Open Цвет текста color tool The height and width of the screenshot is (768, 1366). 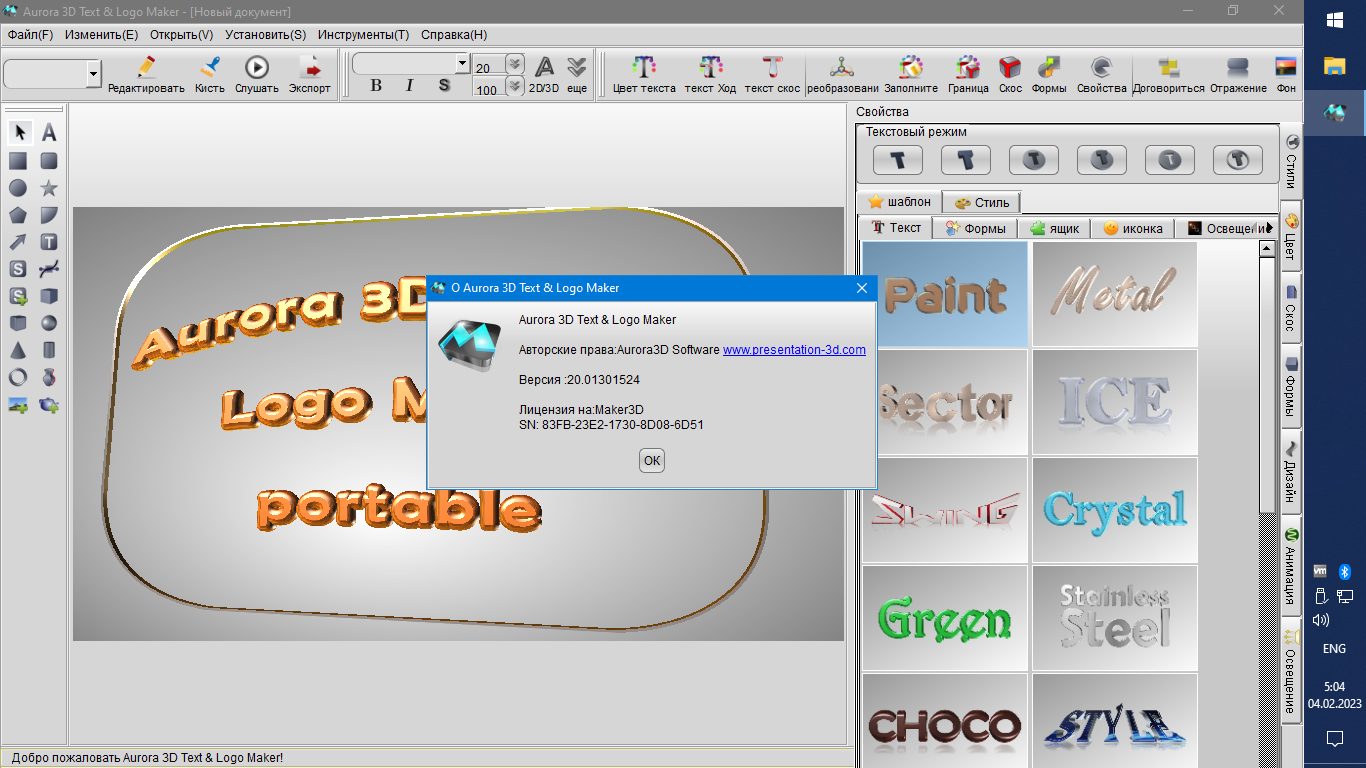pyautogui.click(x=644, y=75)
